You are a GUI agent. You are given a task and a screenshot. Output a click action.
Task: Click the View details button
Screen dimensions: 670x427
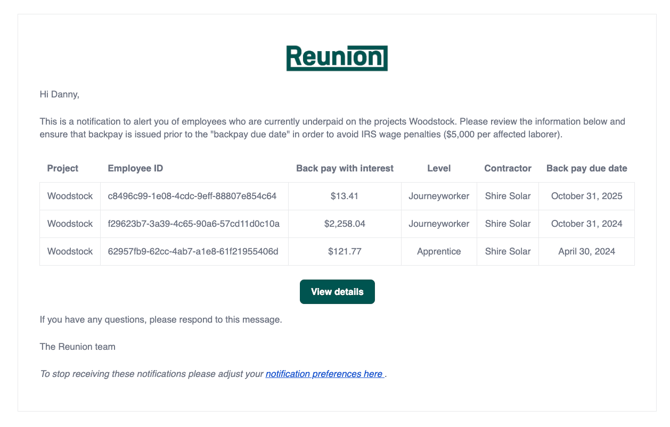point(337,292)
